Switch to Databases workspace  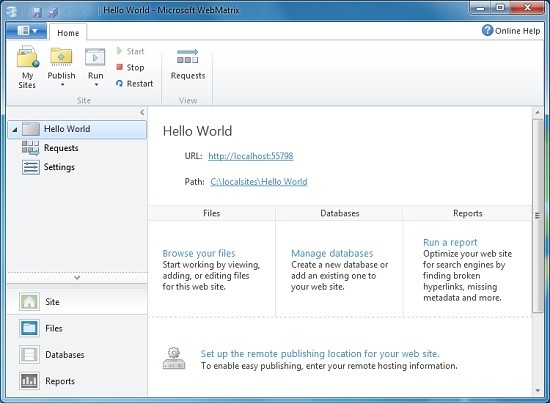76,355
